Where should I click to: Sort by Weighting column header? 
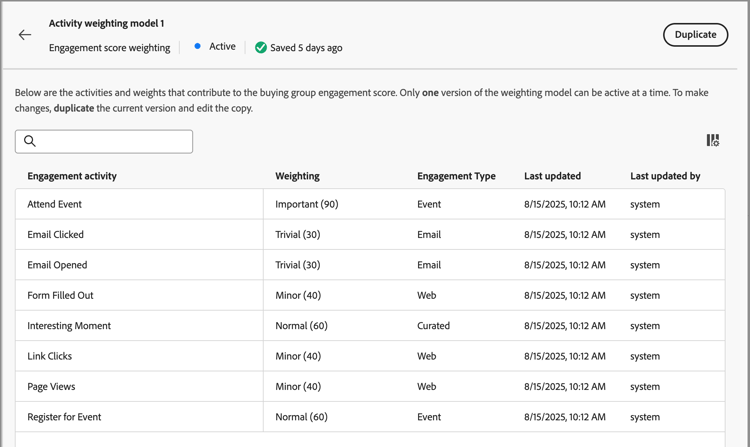pos(297,176)
